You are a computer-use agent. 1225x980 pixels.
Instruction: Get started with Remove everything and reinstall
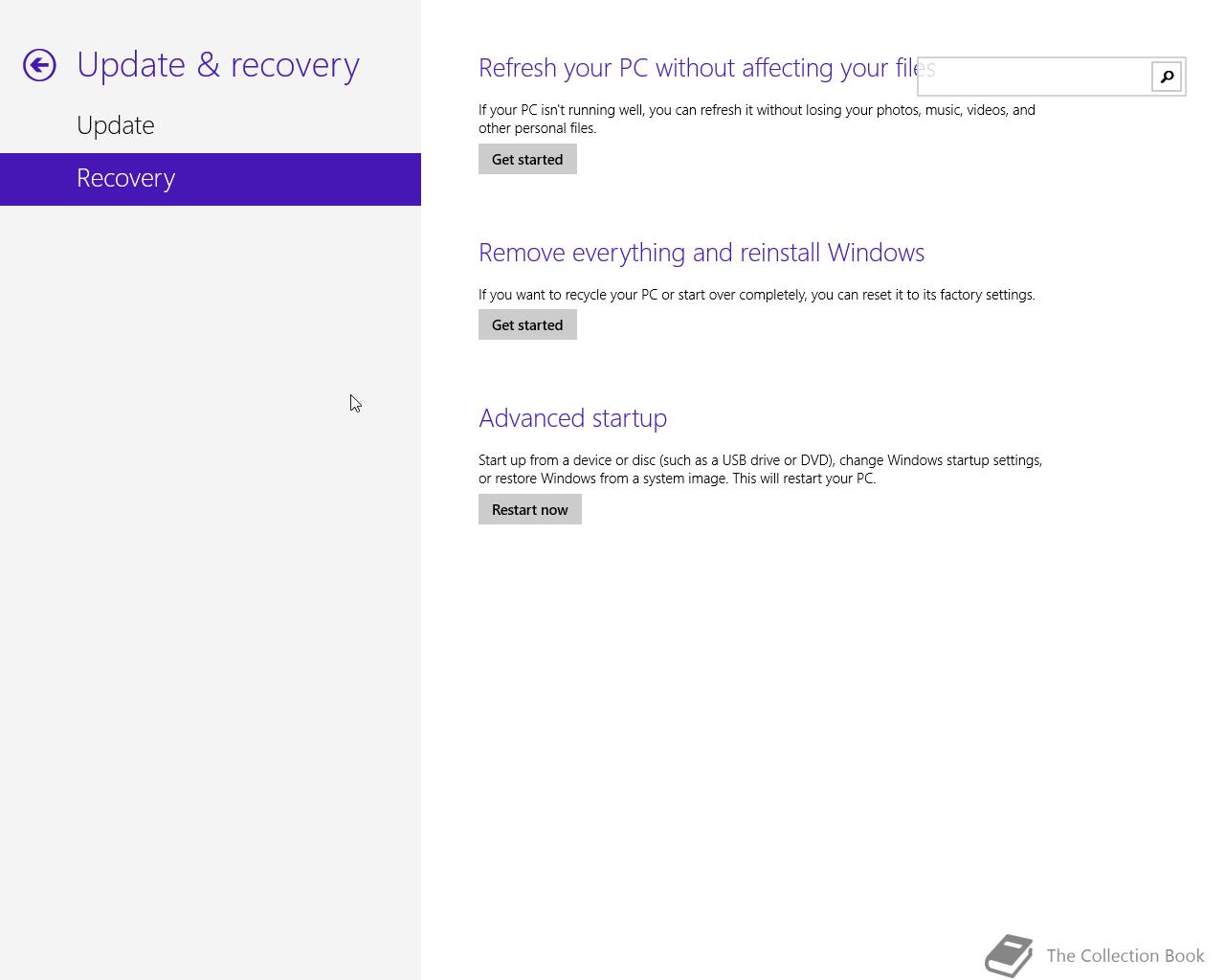[527, 324]
